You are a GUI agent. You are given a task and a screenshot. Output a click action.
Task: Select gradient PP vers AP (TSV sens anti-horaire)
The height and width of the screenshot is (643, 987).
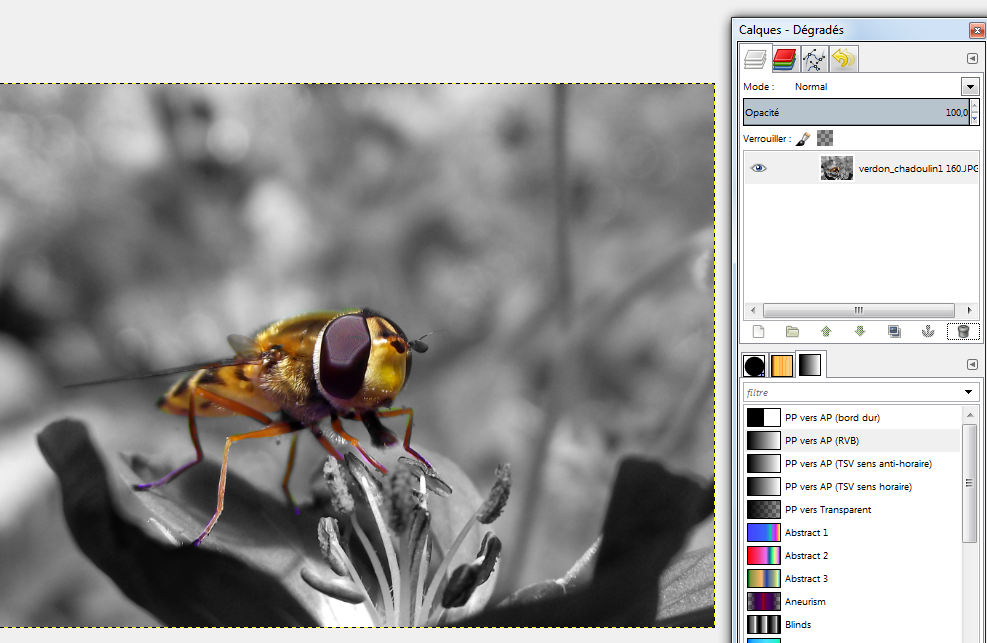tap(852, 464)
